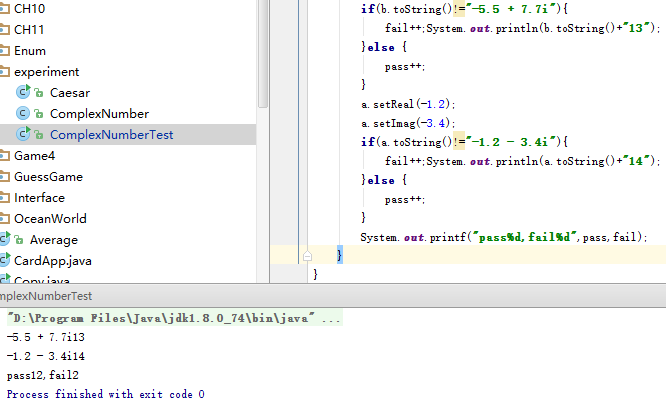Select the Enum folder
666x408 pixels.
(30, 51)
